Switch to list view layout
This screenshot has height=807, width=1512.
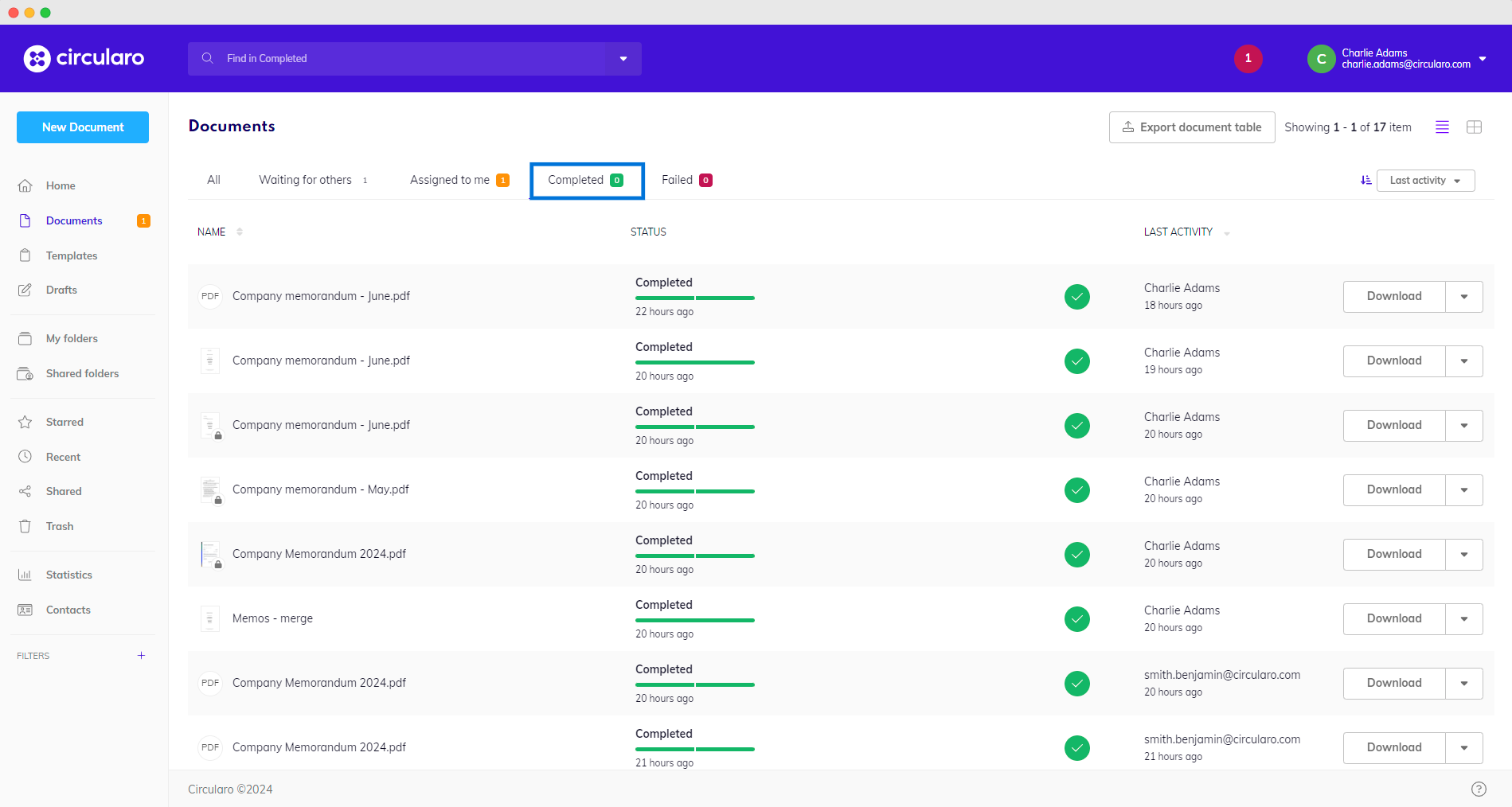pos(1442,127)
